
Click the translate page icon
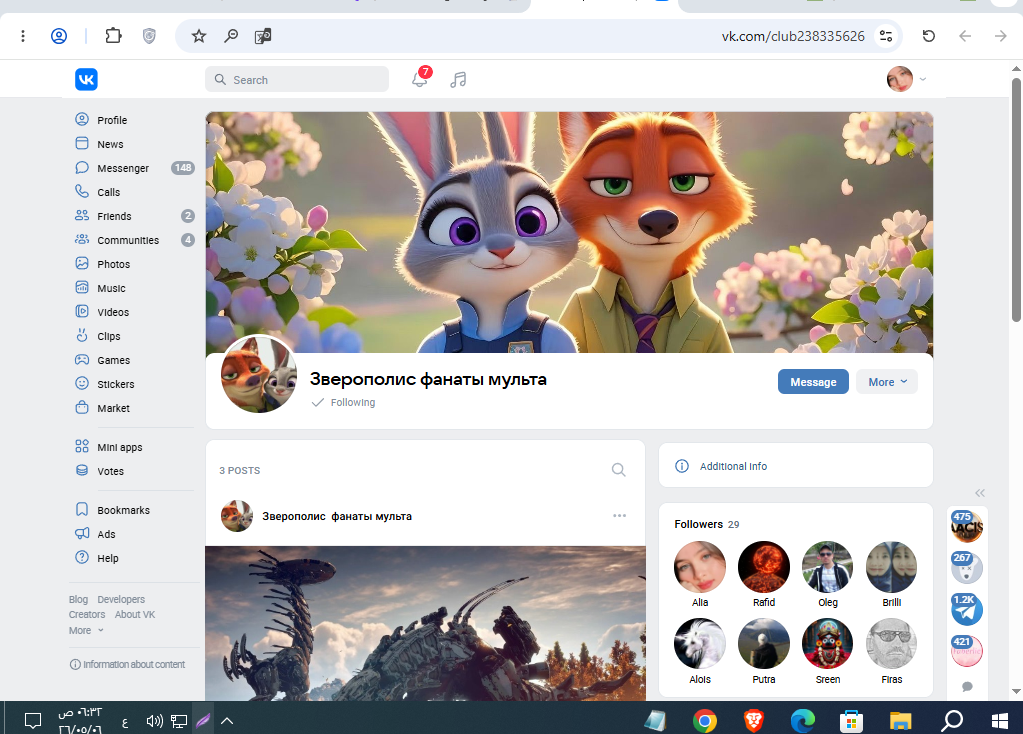coord(263,36)
